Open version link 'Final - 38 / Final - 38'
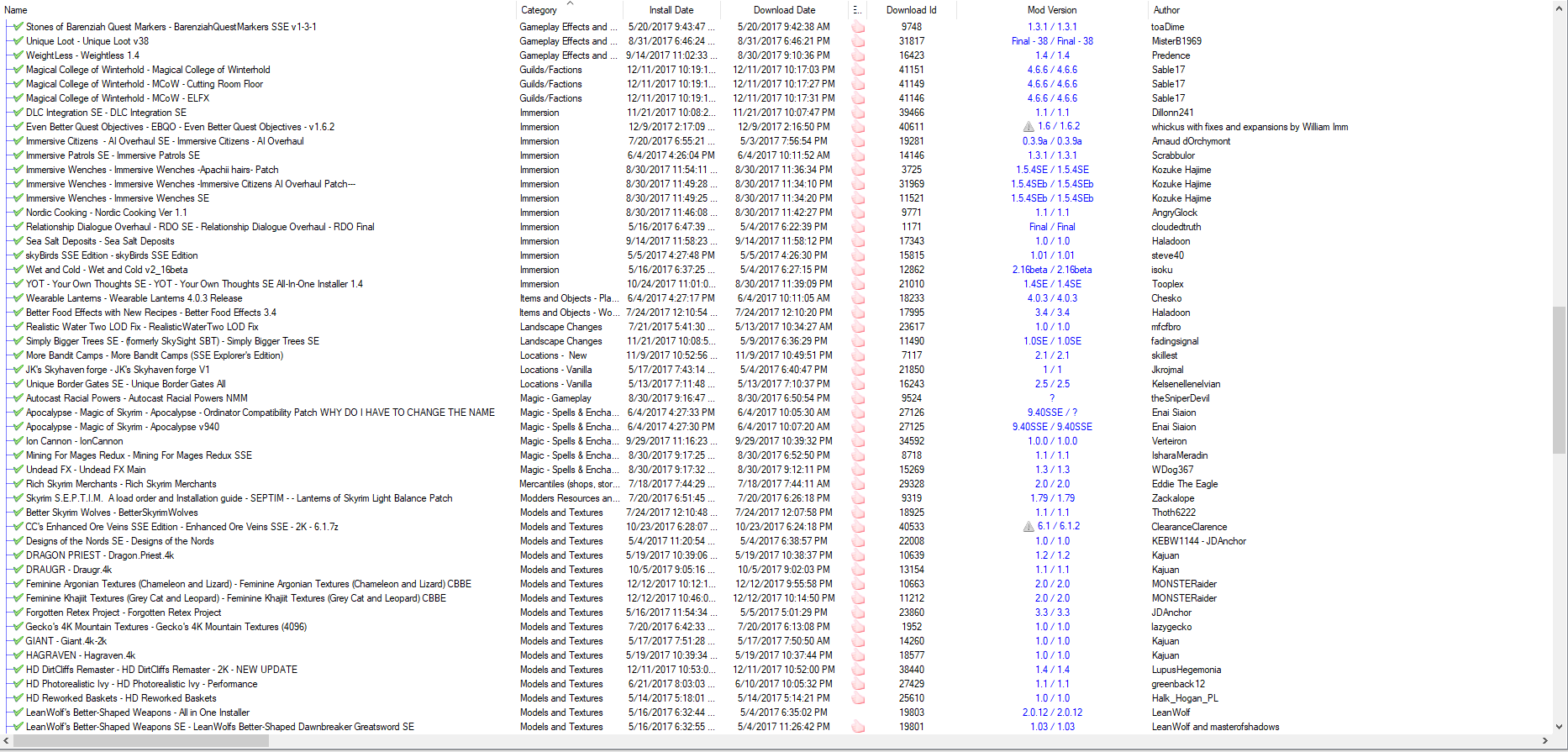This screenshot has width=1568, height=752. tap(1052, 41)
